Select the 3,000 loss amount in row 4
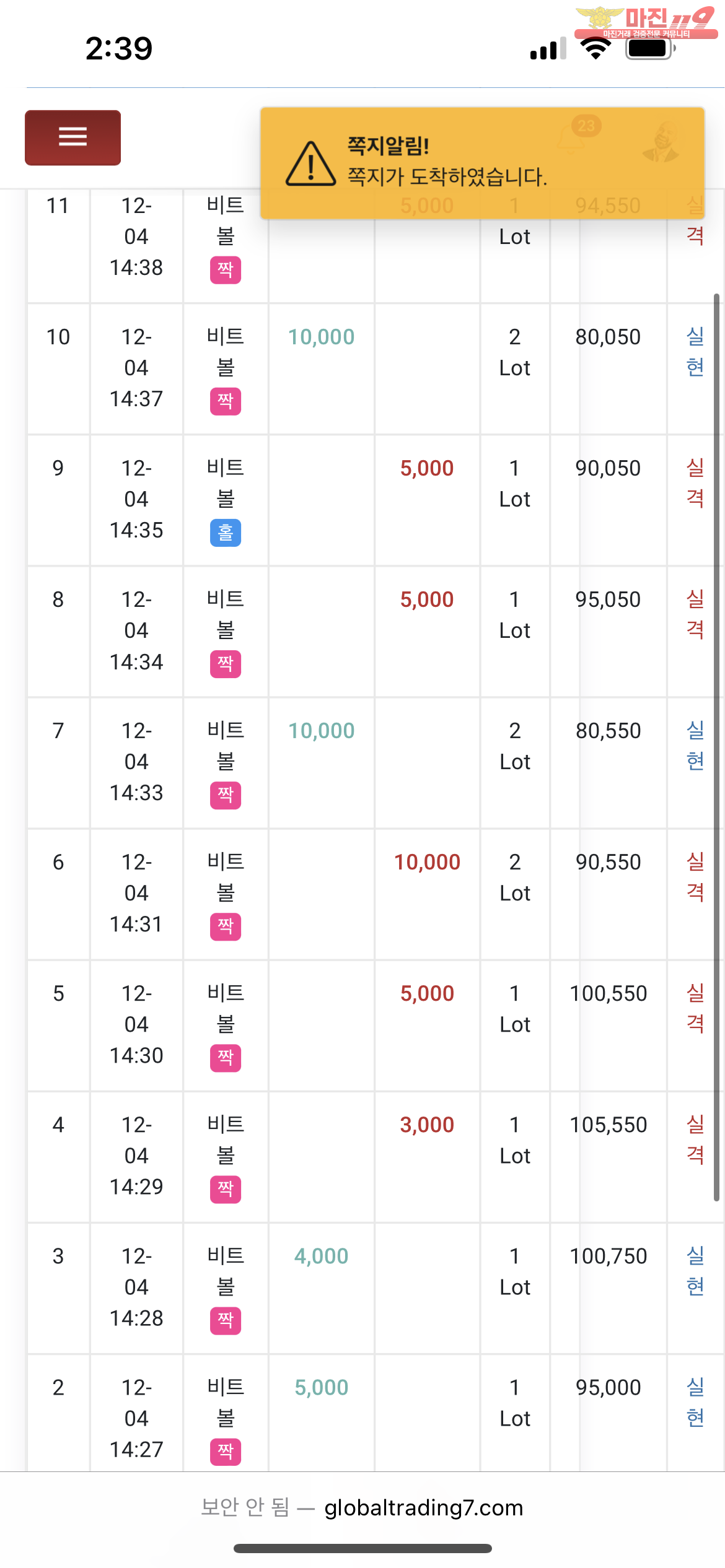The height and width of the screenshot is (1568, 725). coord(427,1125)
